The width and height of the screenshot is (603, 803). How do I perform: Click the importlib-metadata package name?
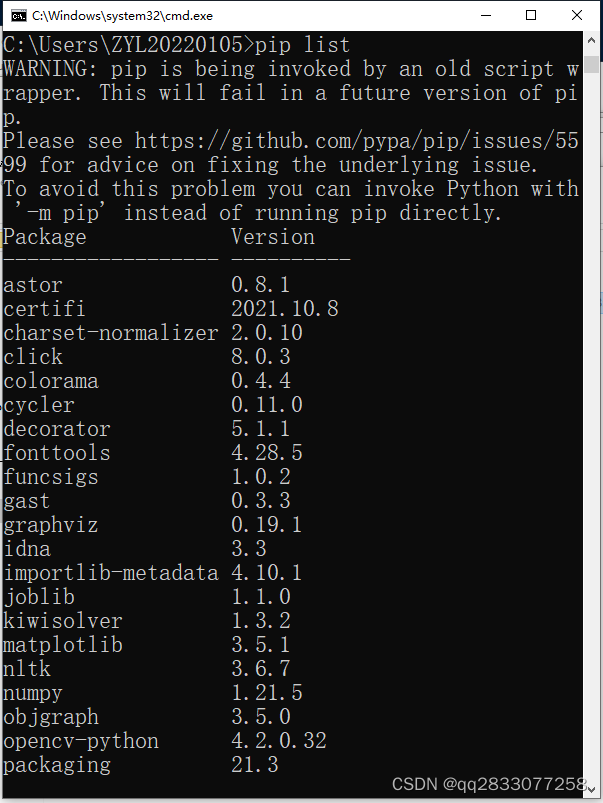click(x=110, y=572)
